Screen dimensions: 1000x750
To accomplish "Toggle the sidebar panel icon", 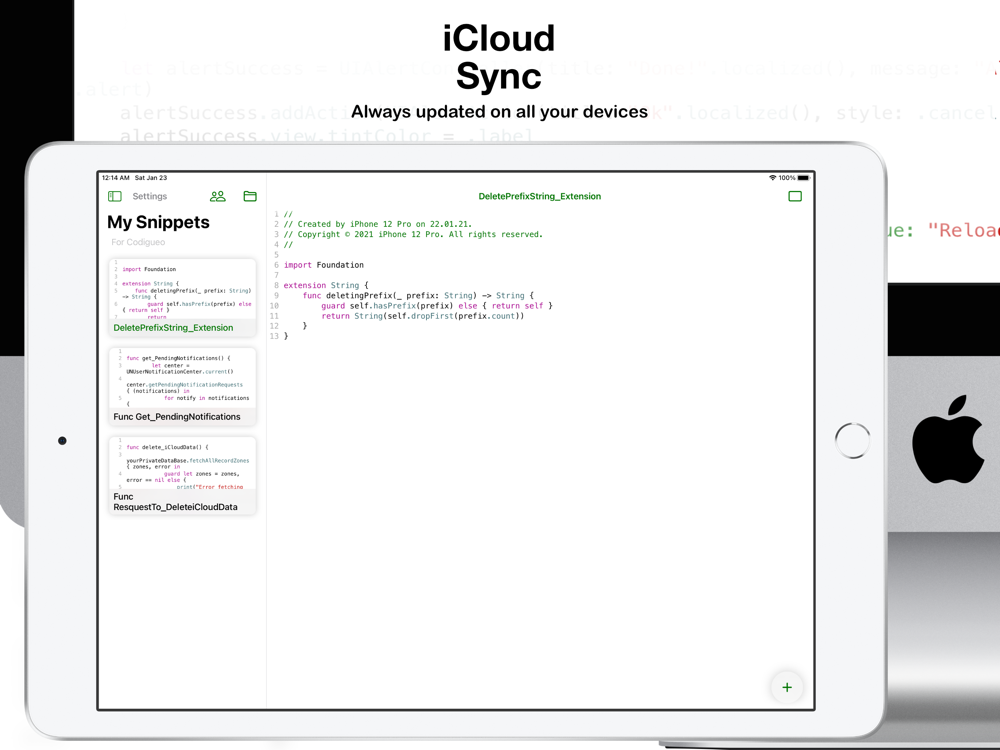I will point(115,196).
